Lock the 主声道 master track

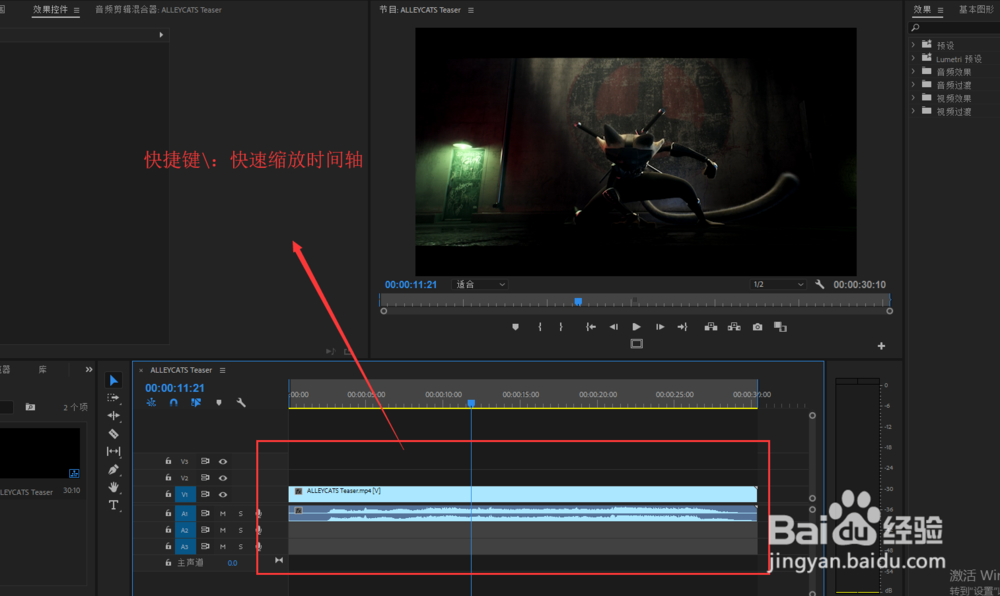[x=168, y=563]
